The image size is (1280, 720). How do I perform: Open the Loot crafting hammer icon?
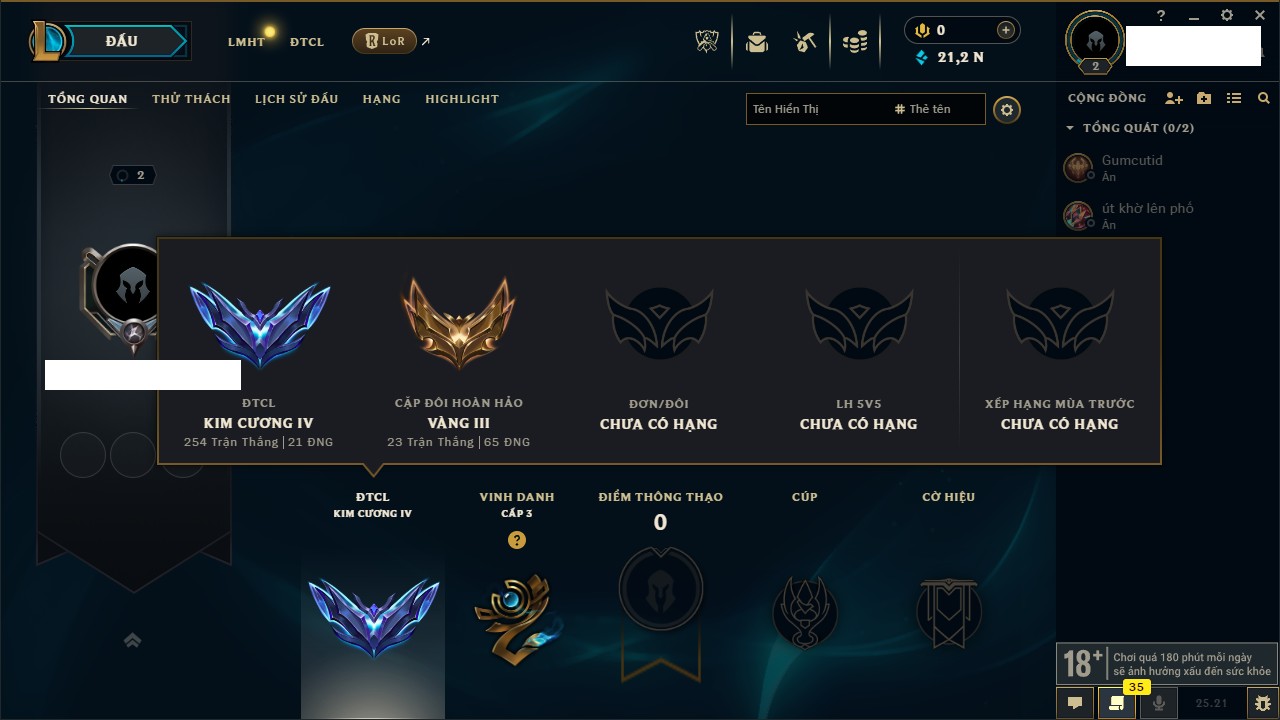805,41
